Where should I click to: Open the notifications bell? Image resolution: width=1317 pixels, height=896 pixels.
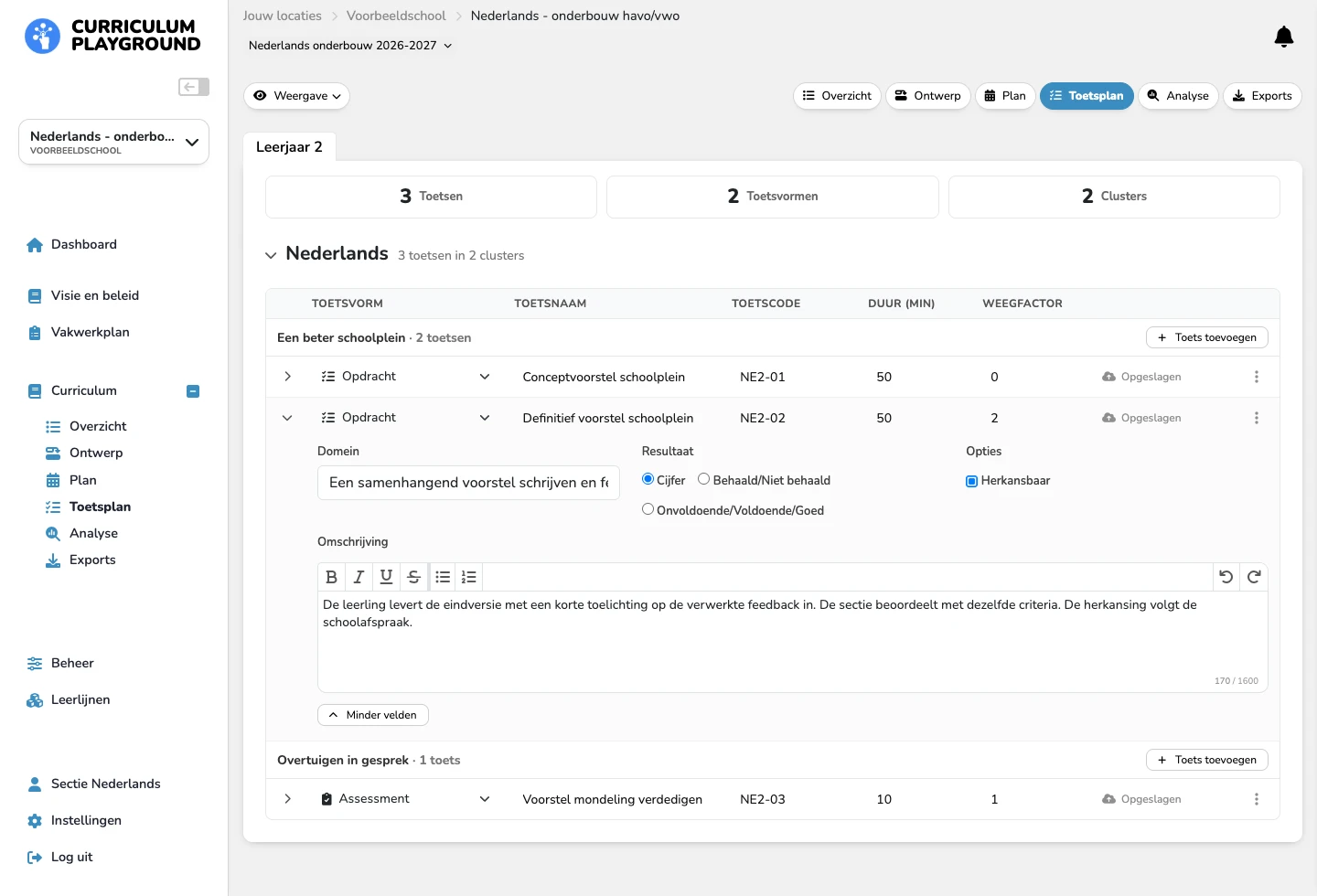pos(1283,37)
